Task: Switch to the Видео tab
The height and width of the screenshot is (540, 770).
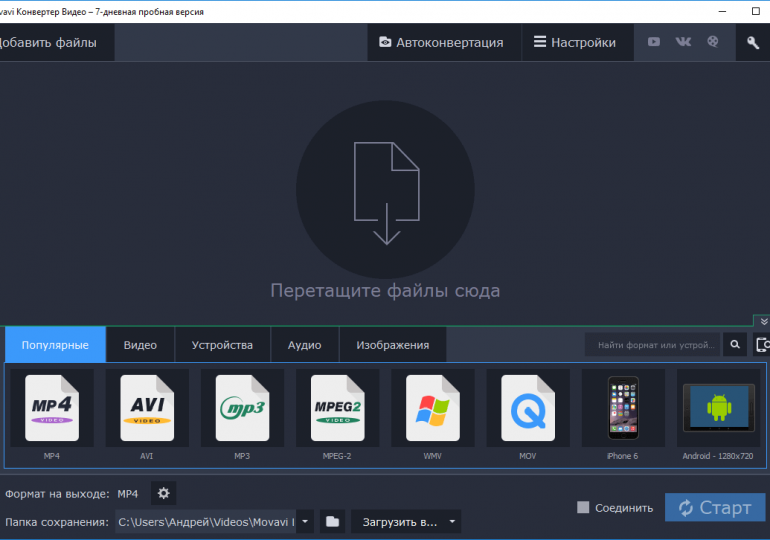Action: click(x=140, y=345)
